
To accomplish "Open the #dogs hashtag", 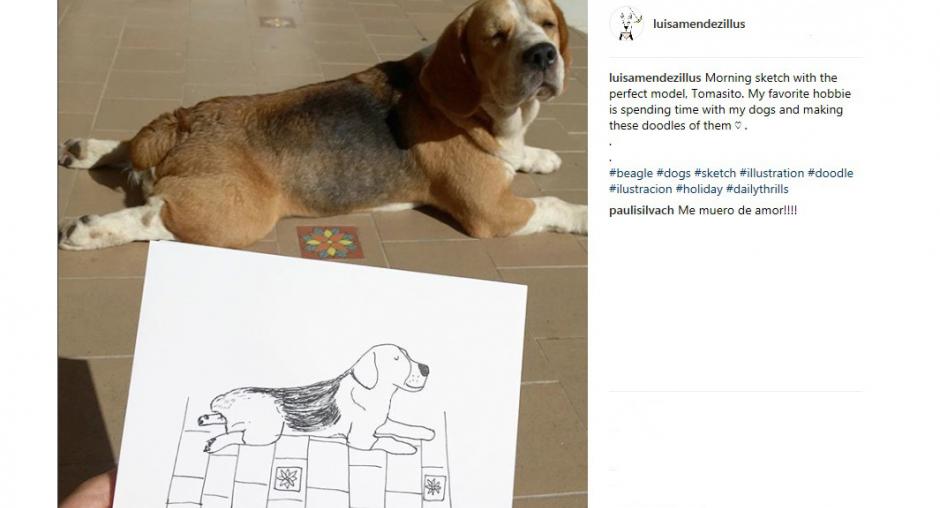I will (x=673, y=173).
